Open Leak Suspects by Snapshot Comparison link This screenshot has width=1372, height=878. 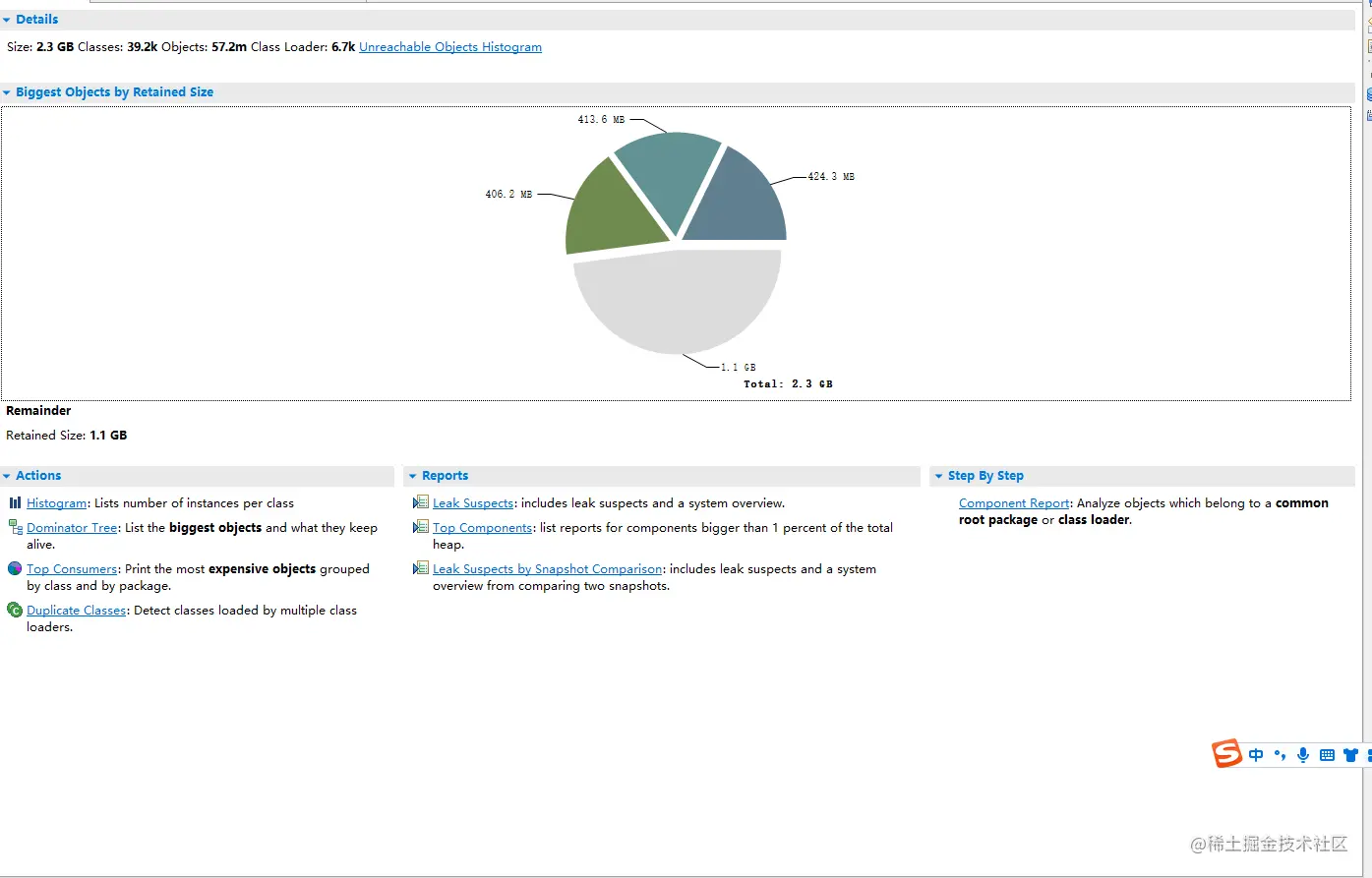point(548,568)
